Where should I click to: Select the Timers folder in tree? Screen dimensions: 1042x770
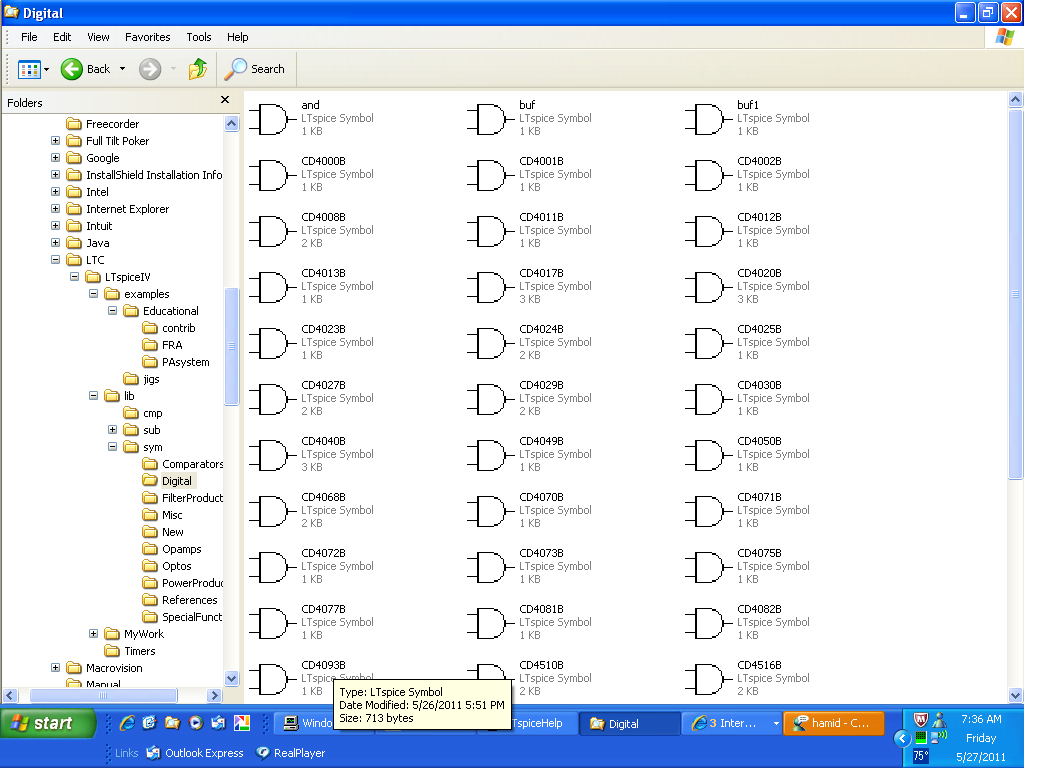pos(130,651)
